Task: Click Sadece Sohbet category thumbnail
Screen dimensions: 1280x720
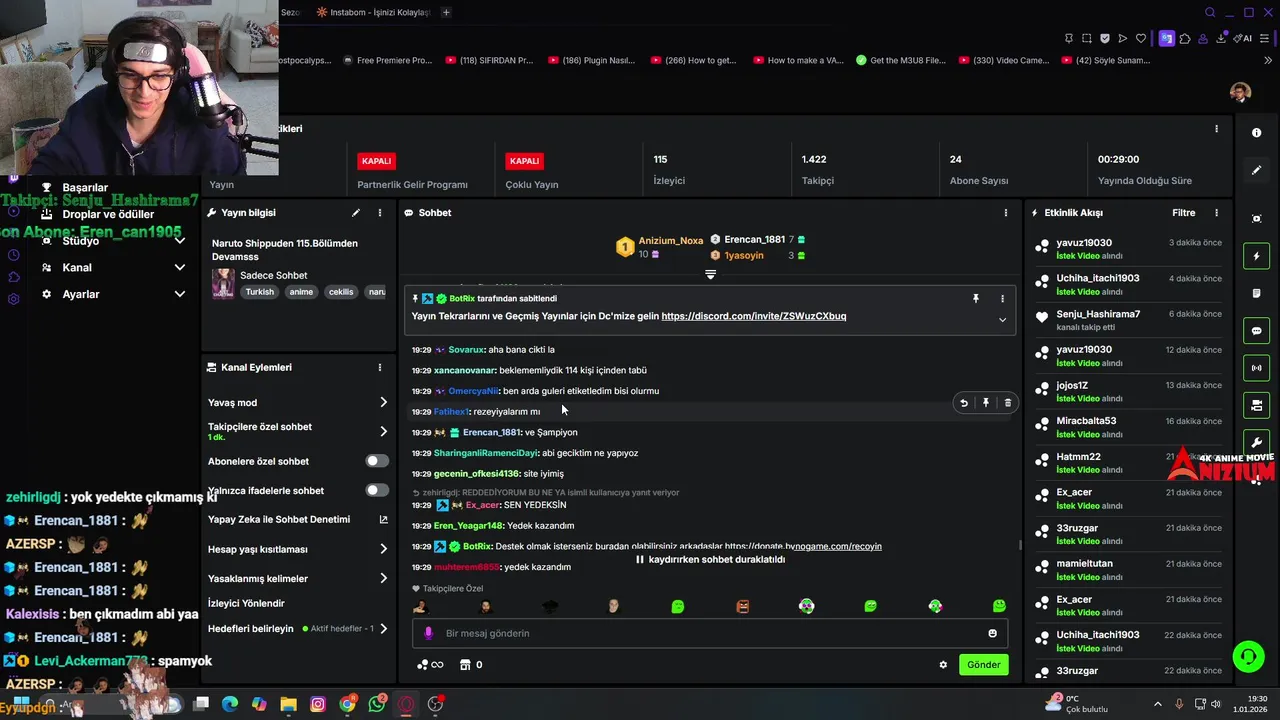Action: tap(223, 283)
